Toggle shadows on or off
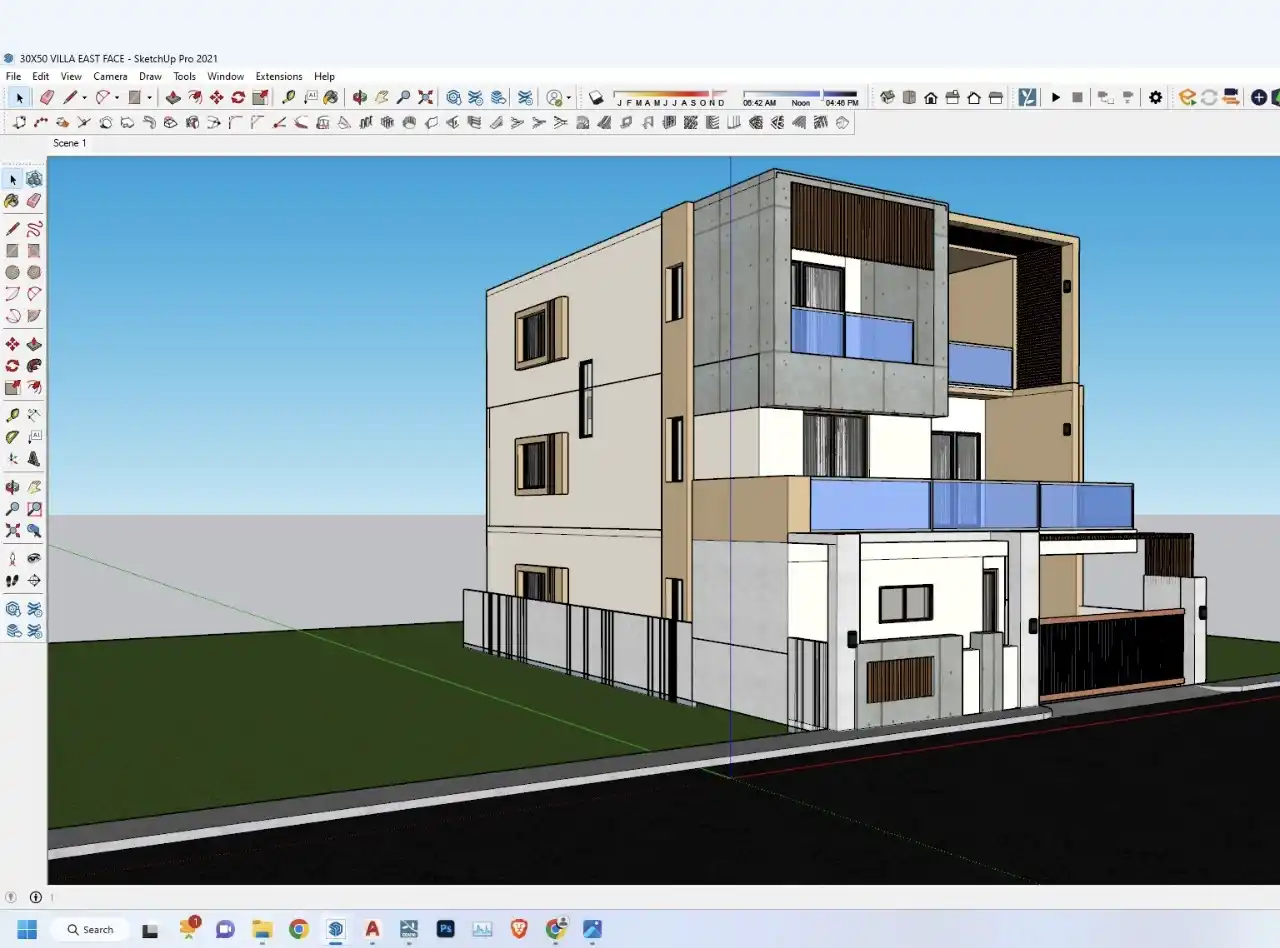 coord(596,97)
